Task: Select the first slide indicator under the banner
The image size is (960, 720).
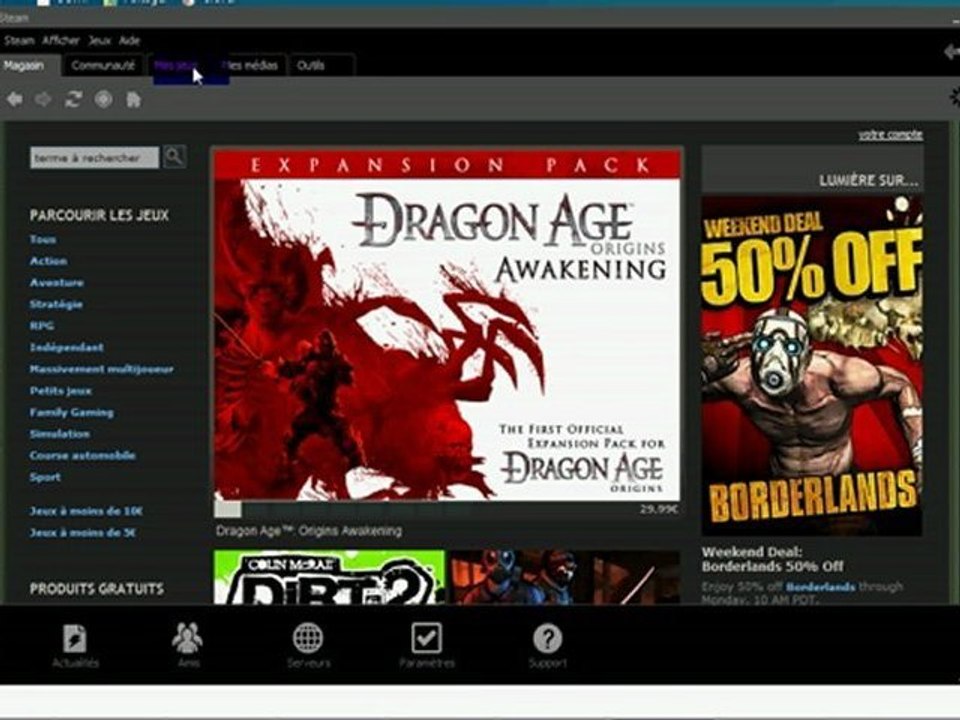Action: pyautogui.click(x=228, y=509)
